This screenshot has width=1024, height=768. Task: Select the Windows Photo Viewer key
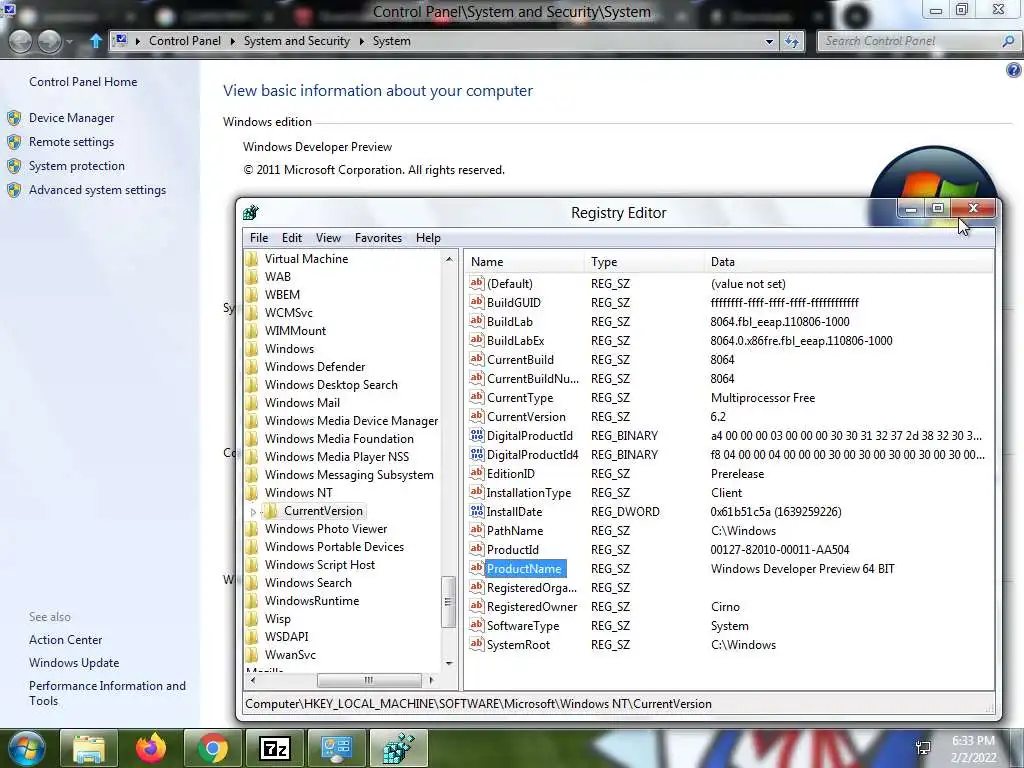[x=325, y=529]
